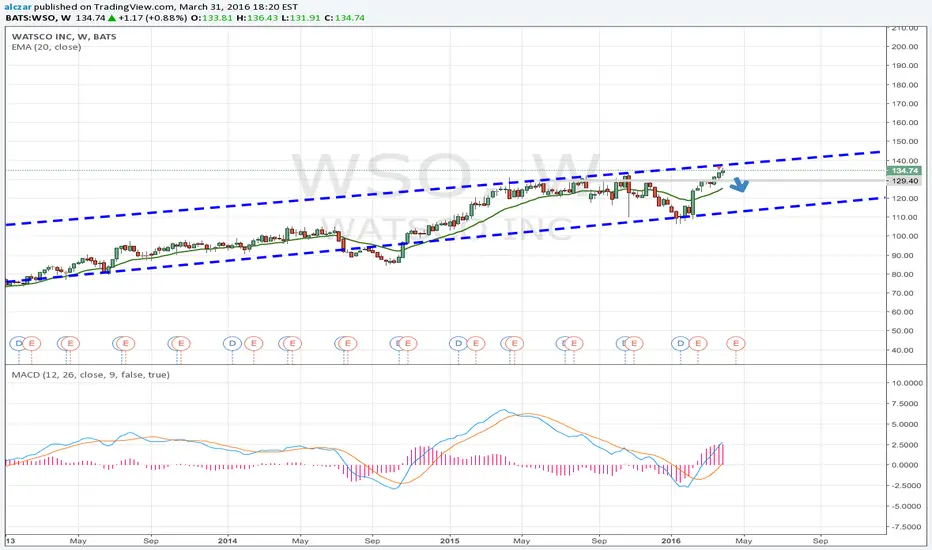Click the +1.17 (+0.88%) change value
932x550 pixels.
[x=153, y=18]
